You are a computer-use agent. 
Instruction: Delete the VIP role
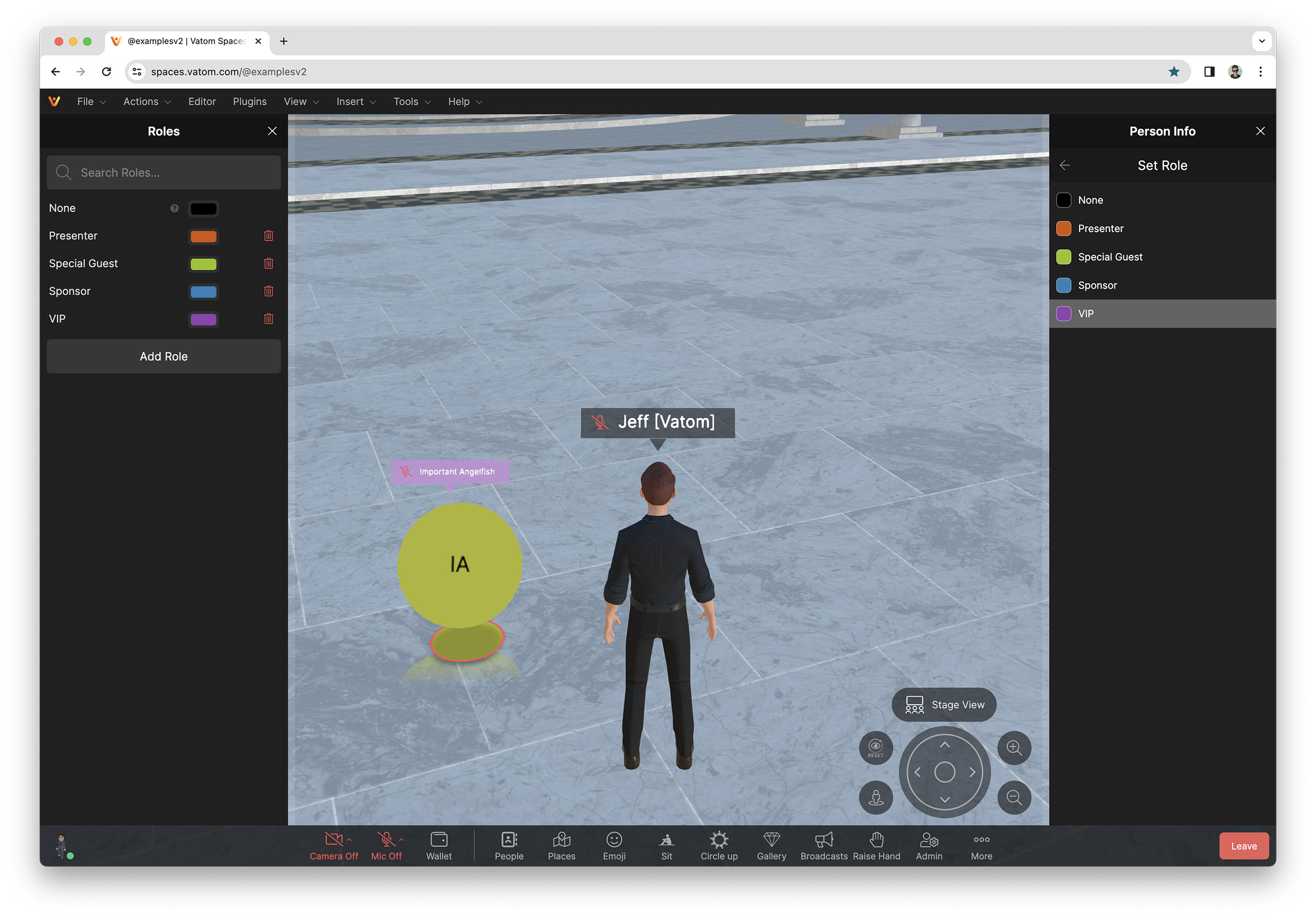268,318
